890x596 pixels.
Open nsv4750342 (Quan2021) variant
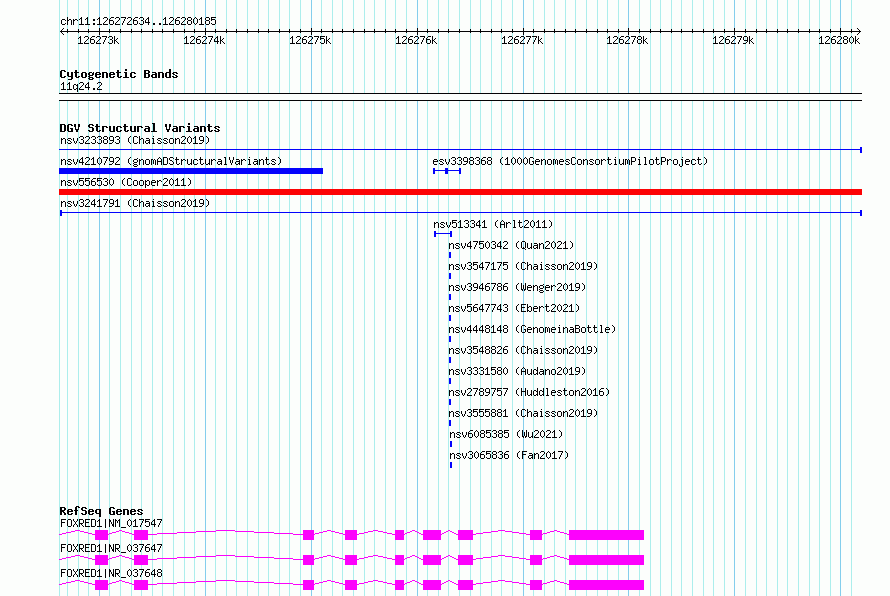click(511, 245)
